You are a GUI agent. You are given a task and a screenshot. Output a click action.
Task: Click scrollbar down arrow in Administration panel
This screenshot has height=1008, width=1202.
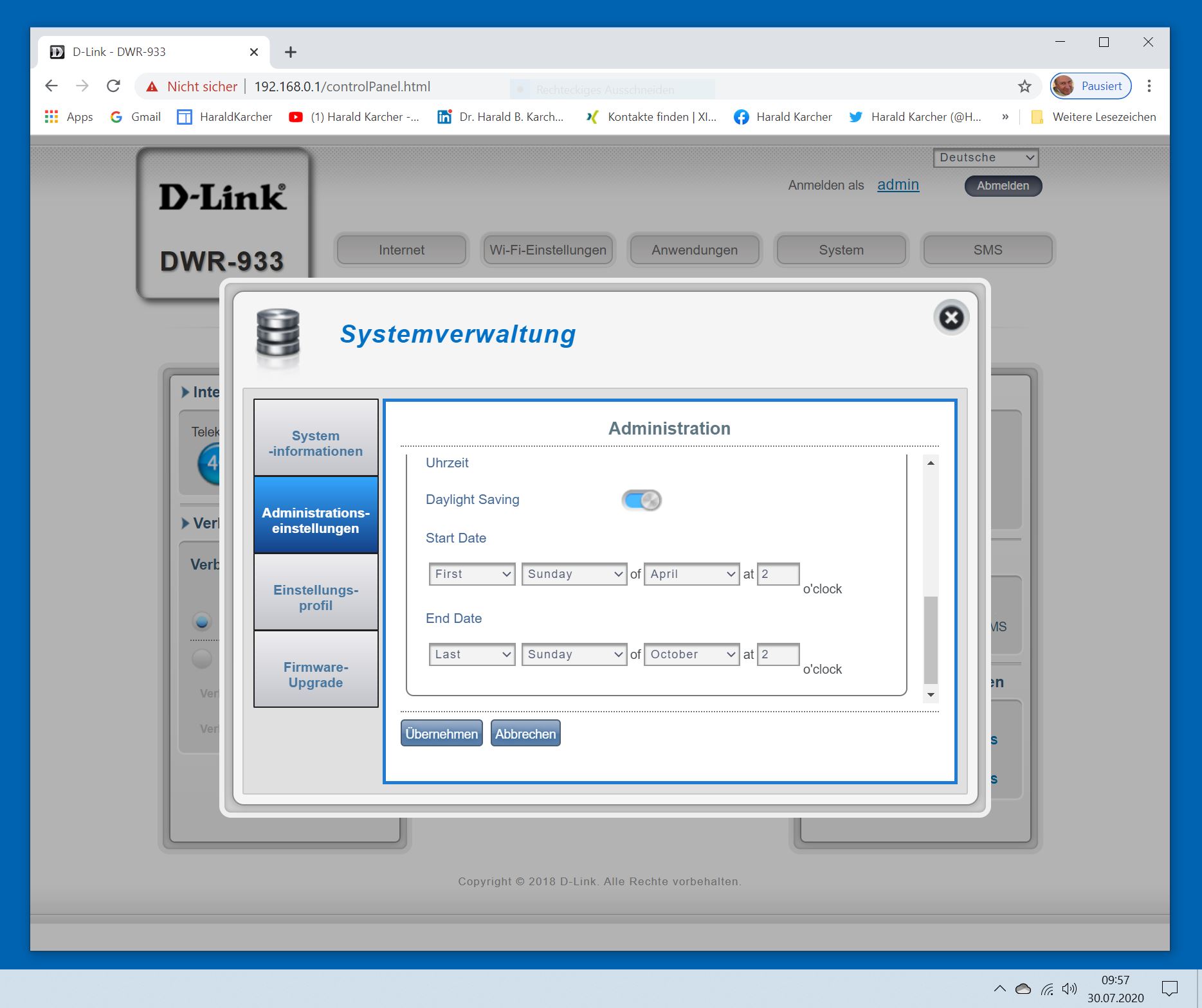point(931,695)
